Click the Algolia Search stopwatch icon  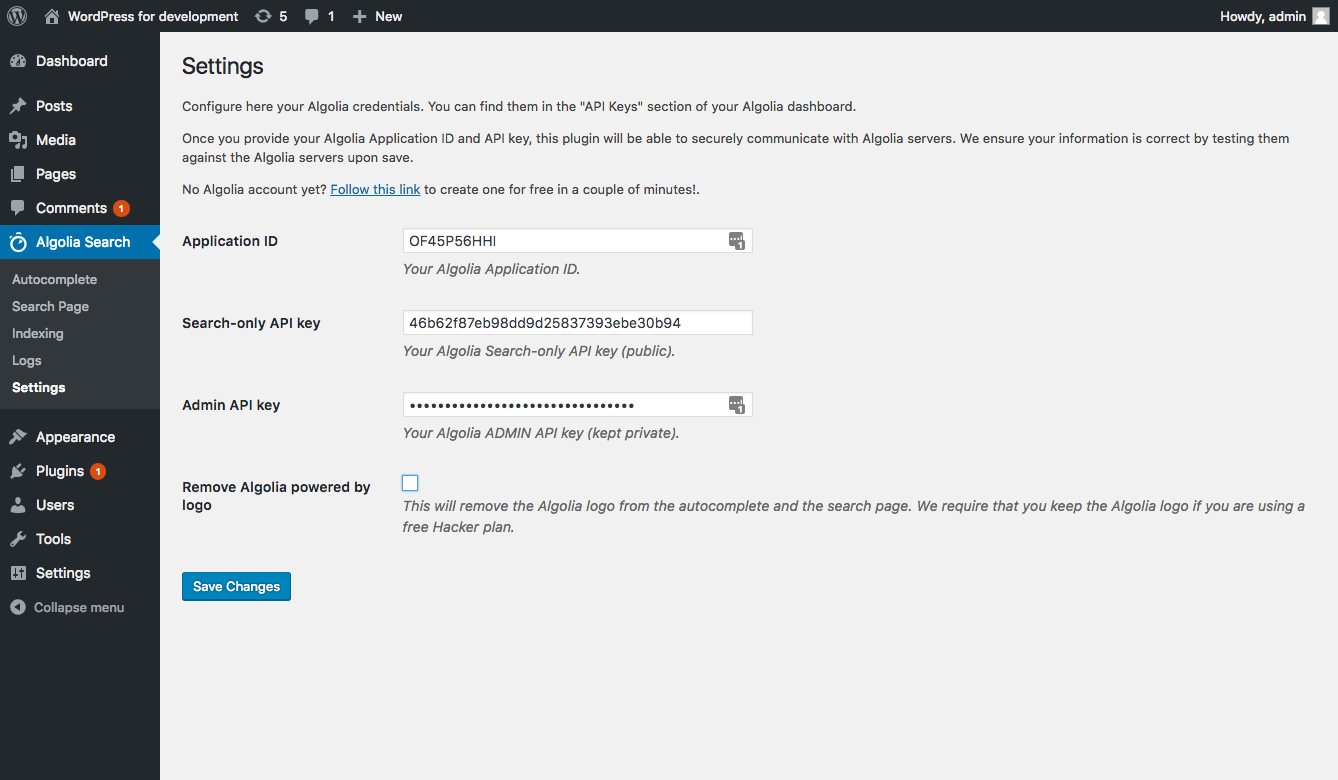click(x=18, y=242)
